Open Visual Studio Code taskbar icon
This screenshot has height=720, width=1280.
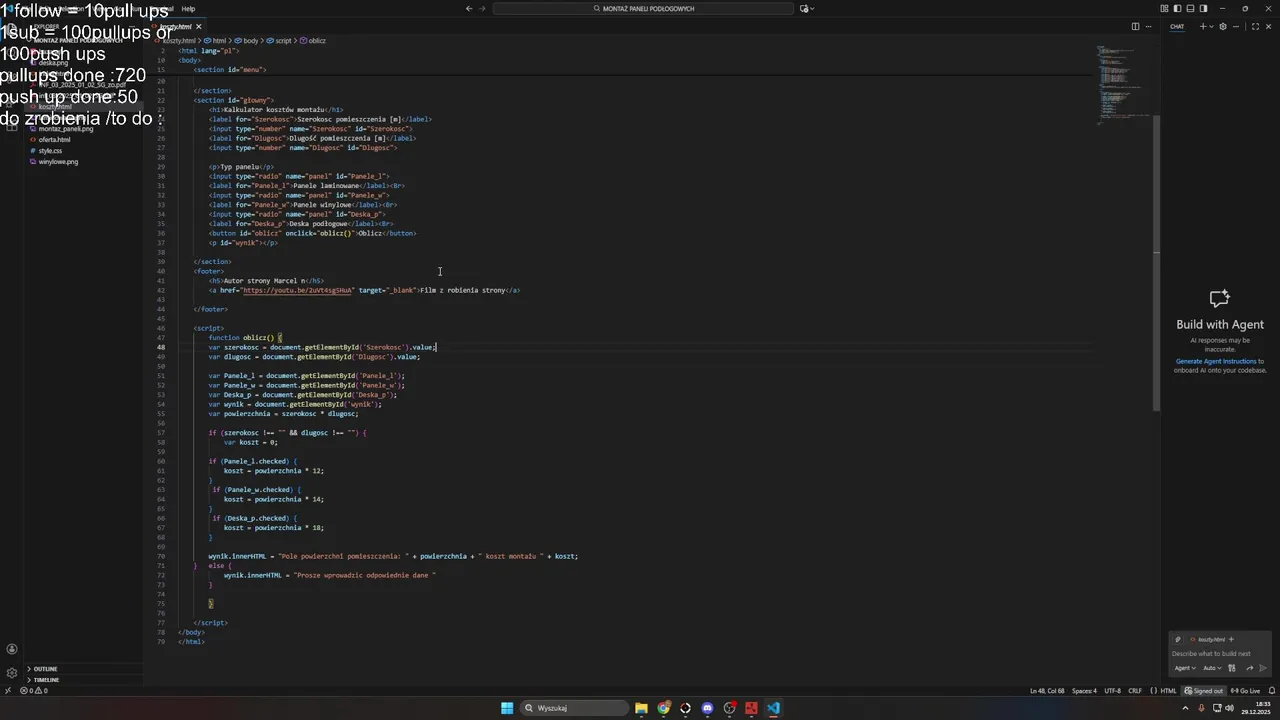pos(773,708)
